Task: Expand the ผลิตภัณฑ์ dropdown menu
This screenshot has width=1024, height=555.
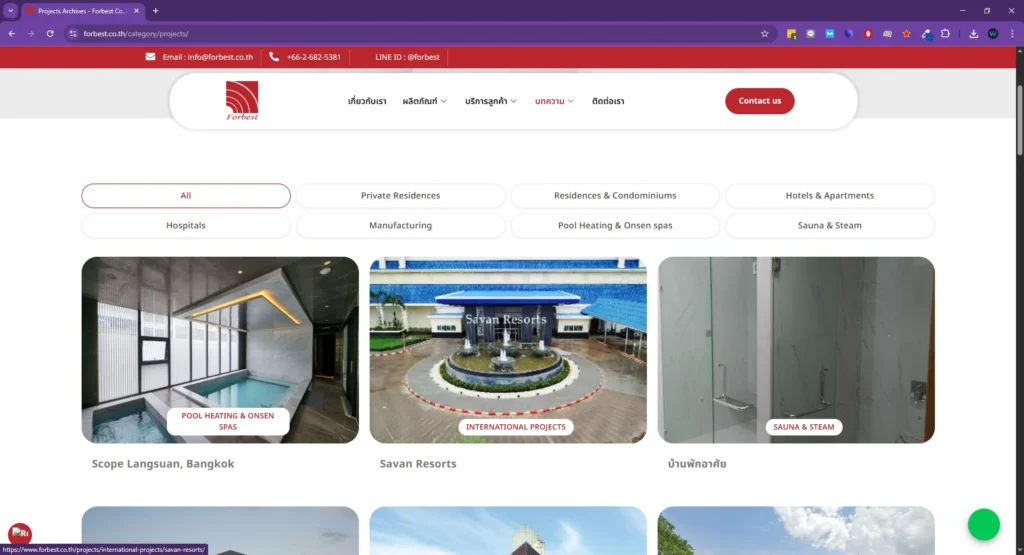Action: coord(424,101)
